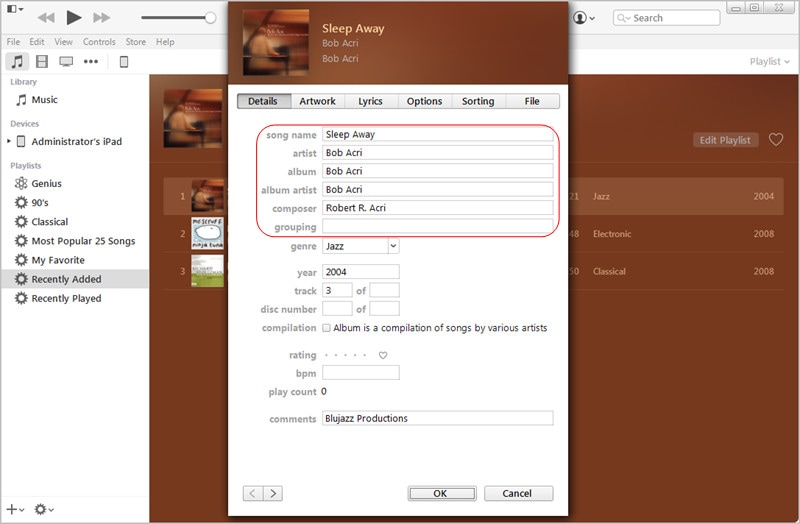Open the gear settings menu at sidebar bottom
This screenshot has height=524, width=800.
44,509
